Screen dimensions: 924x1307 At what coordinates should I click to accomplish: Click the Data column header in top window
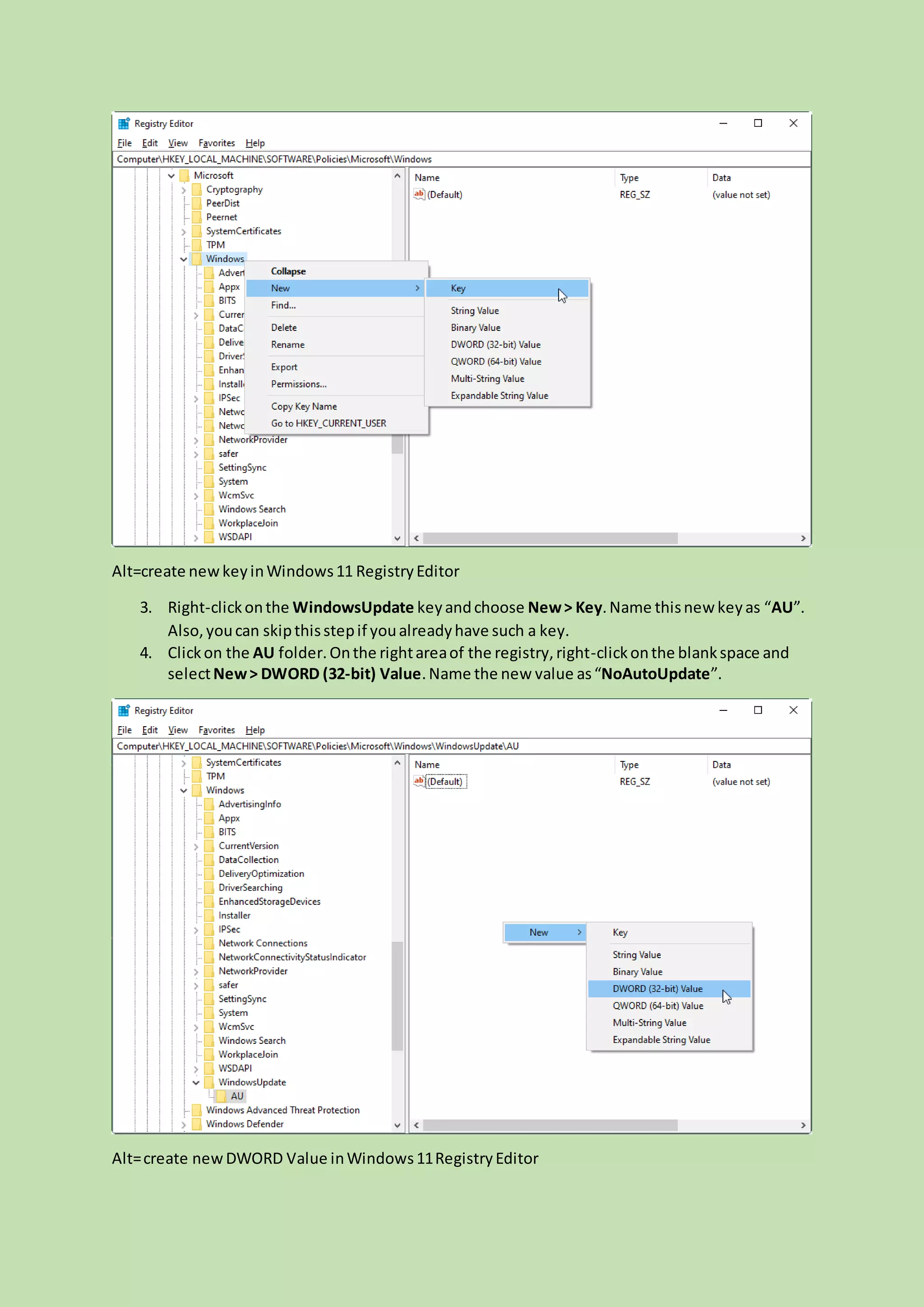[x=758, y=178]
